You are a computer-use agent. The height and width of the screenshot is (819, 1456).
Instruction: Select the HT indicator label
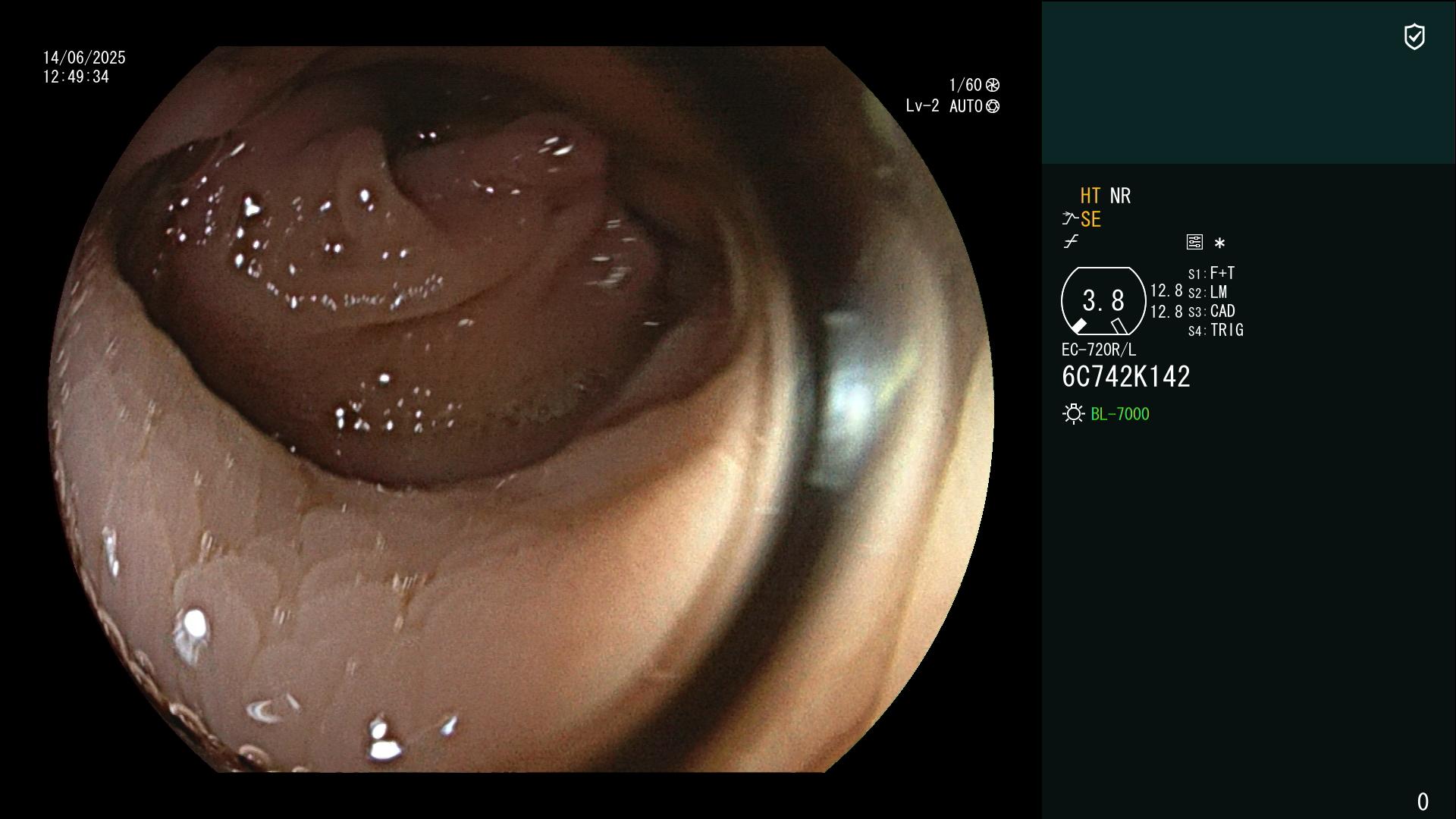point(1090,196)
